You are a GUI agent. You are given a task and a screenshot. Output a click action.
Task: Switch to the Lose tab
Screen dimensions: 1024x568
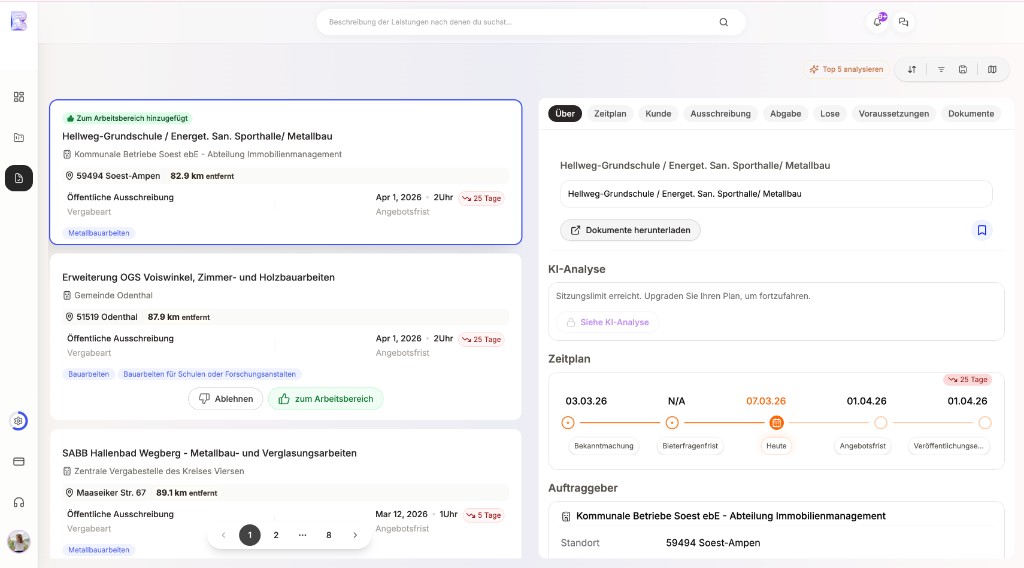pyautogui.click(x=830, y=114)
